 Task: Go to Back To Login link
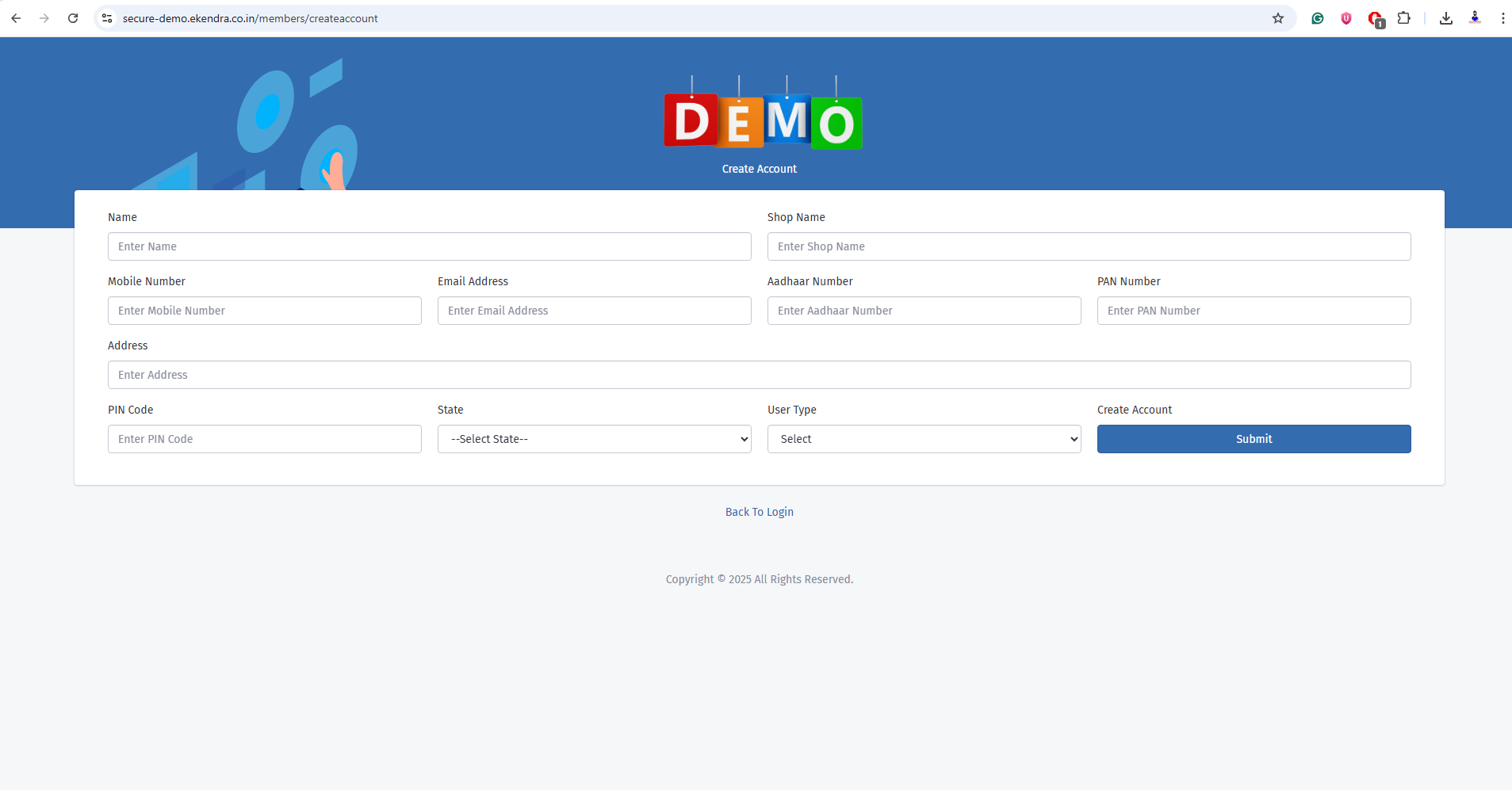coord(759,512)
